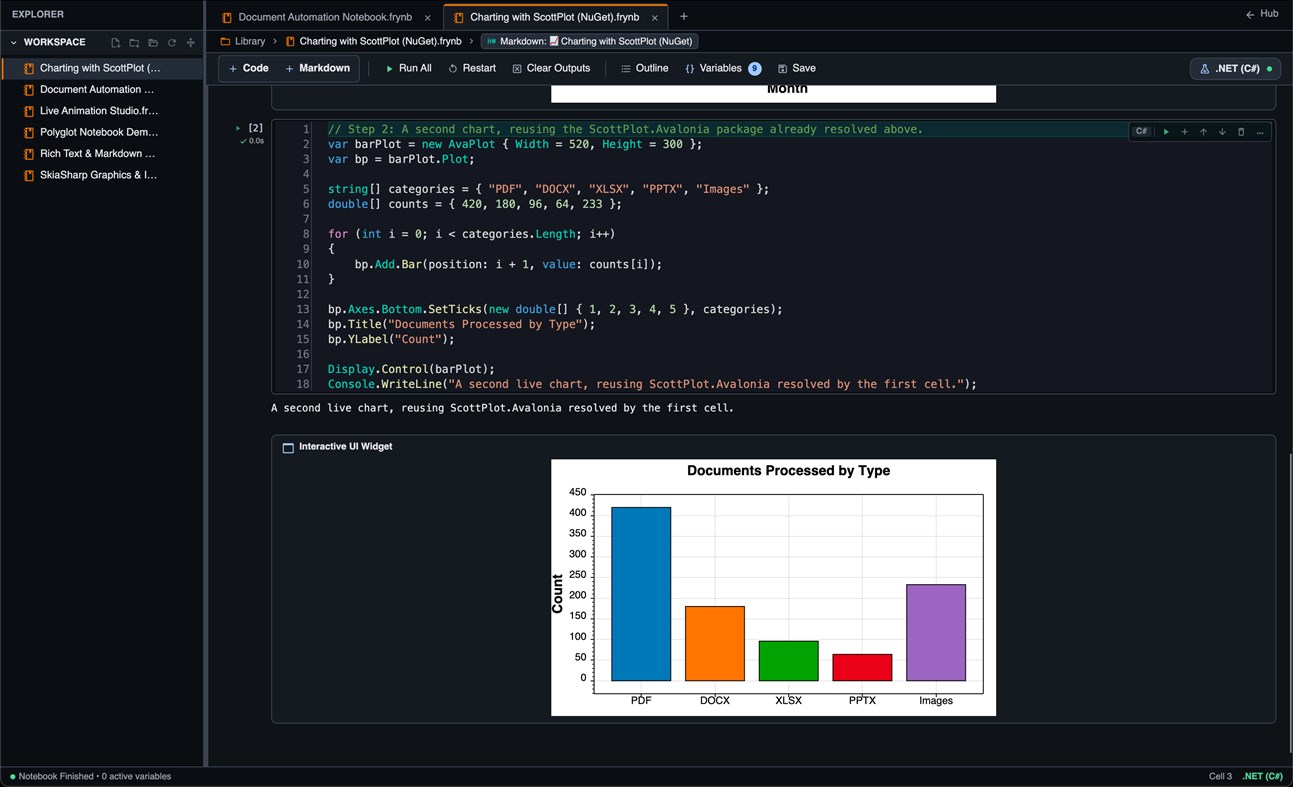The width and height of the screenshot is (1293, 787).
Task: Move the cell down
Action: pos(1222,132)
